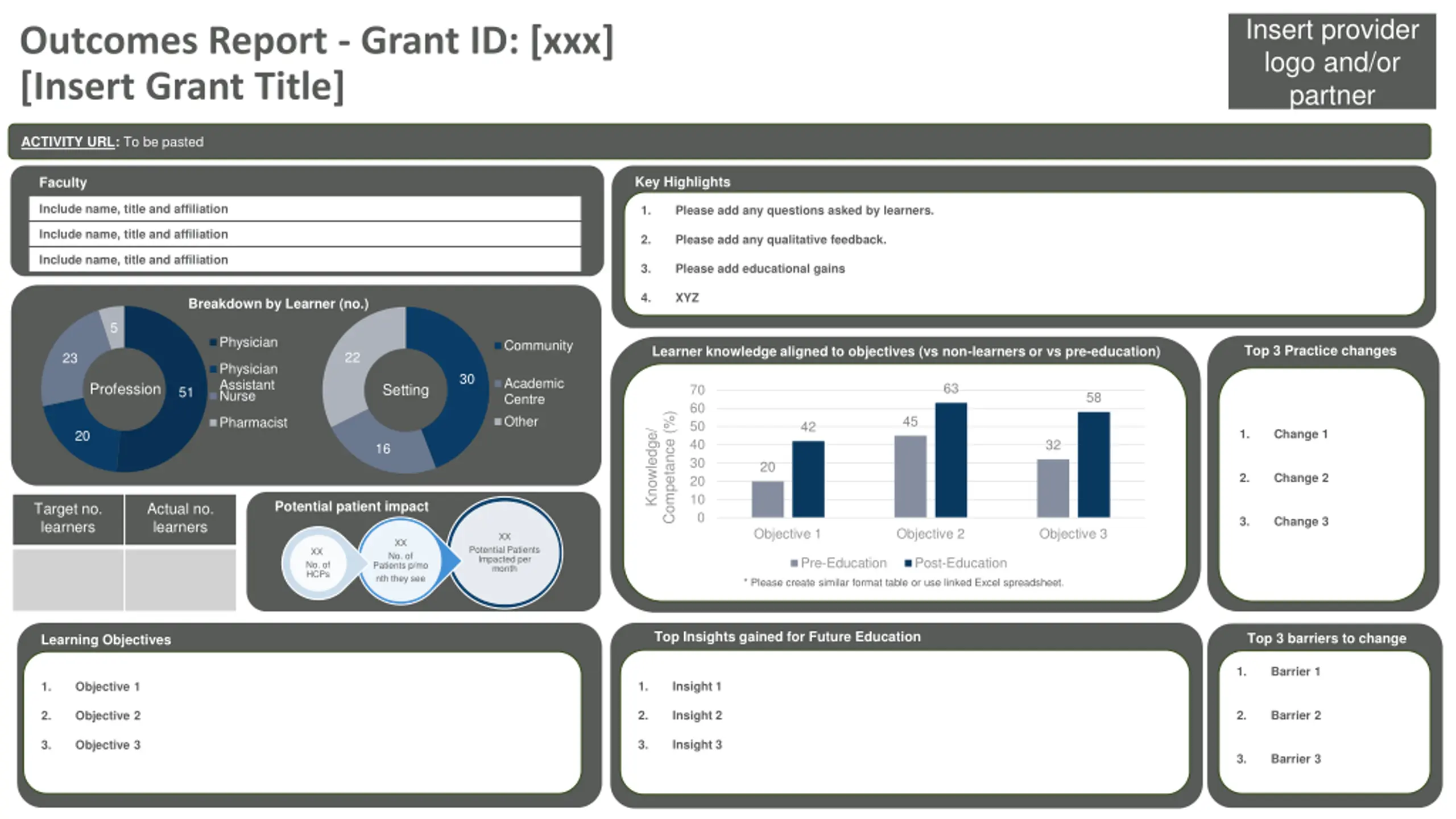
Task: Select the Patients per month circle
Action: 400,561
